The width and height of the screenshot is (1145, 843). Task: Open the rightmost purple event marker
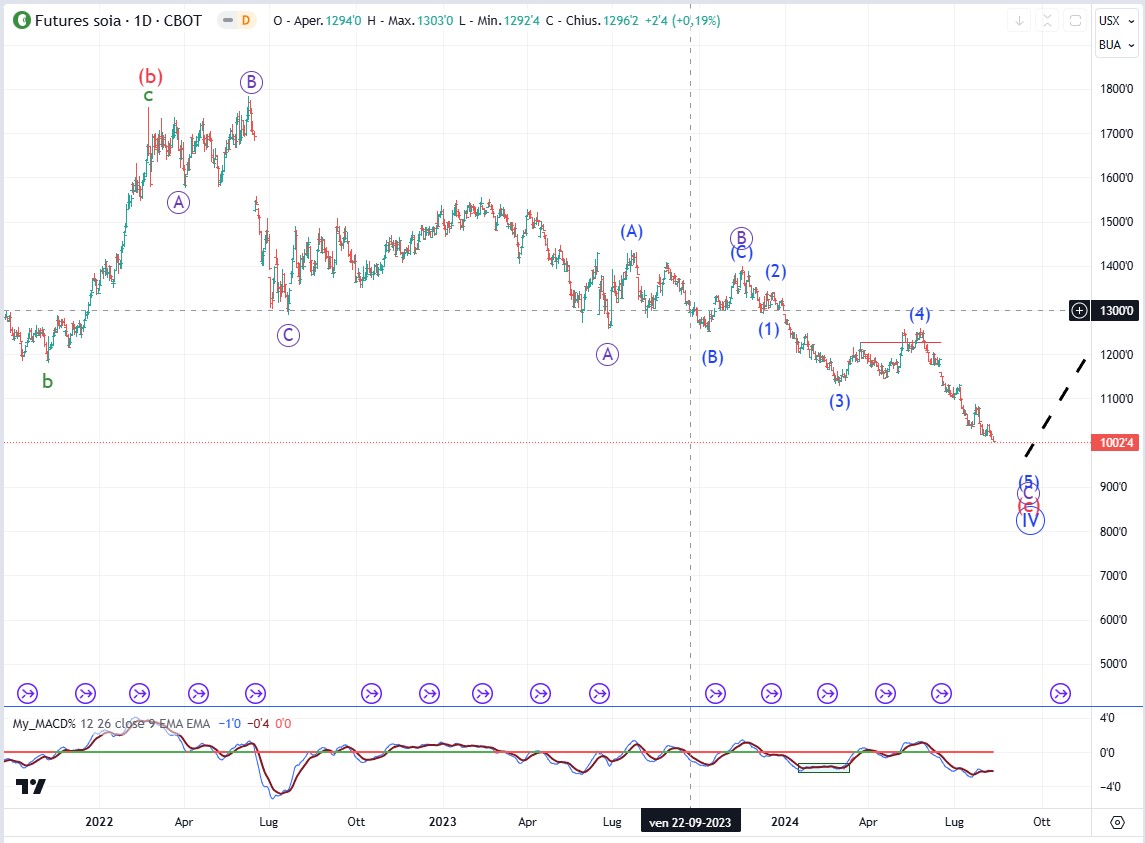point(1060,693)
